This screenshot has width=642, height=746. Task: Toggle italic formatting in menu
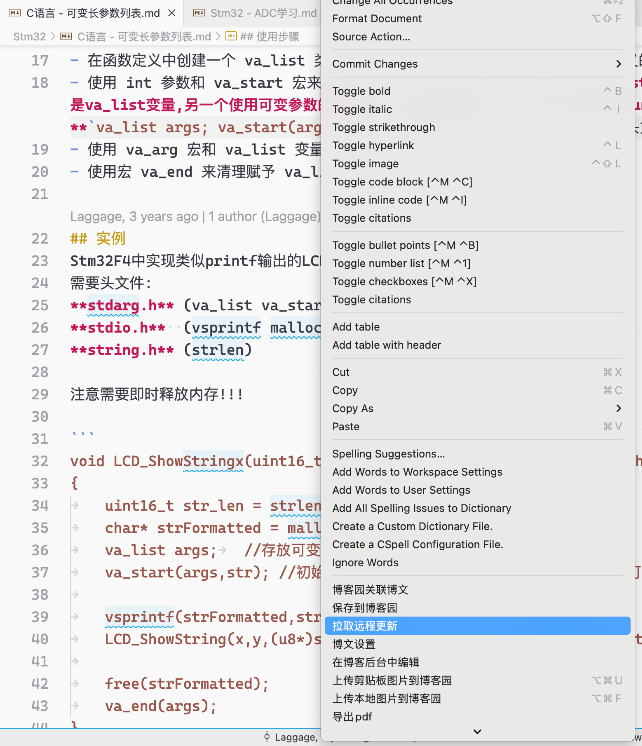[x=477, y=109]
